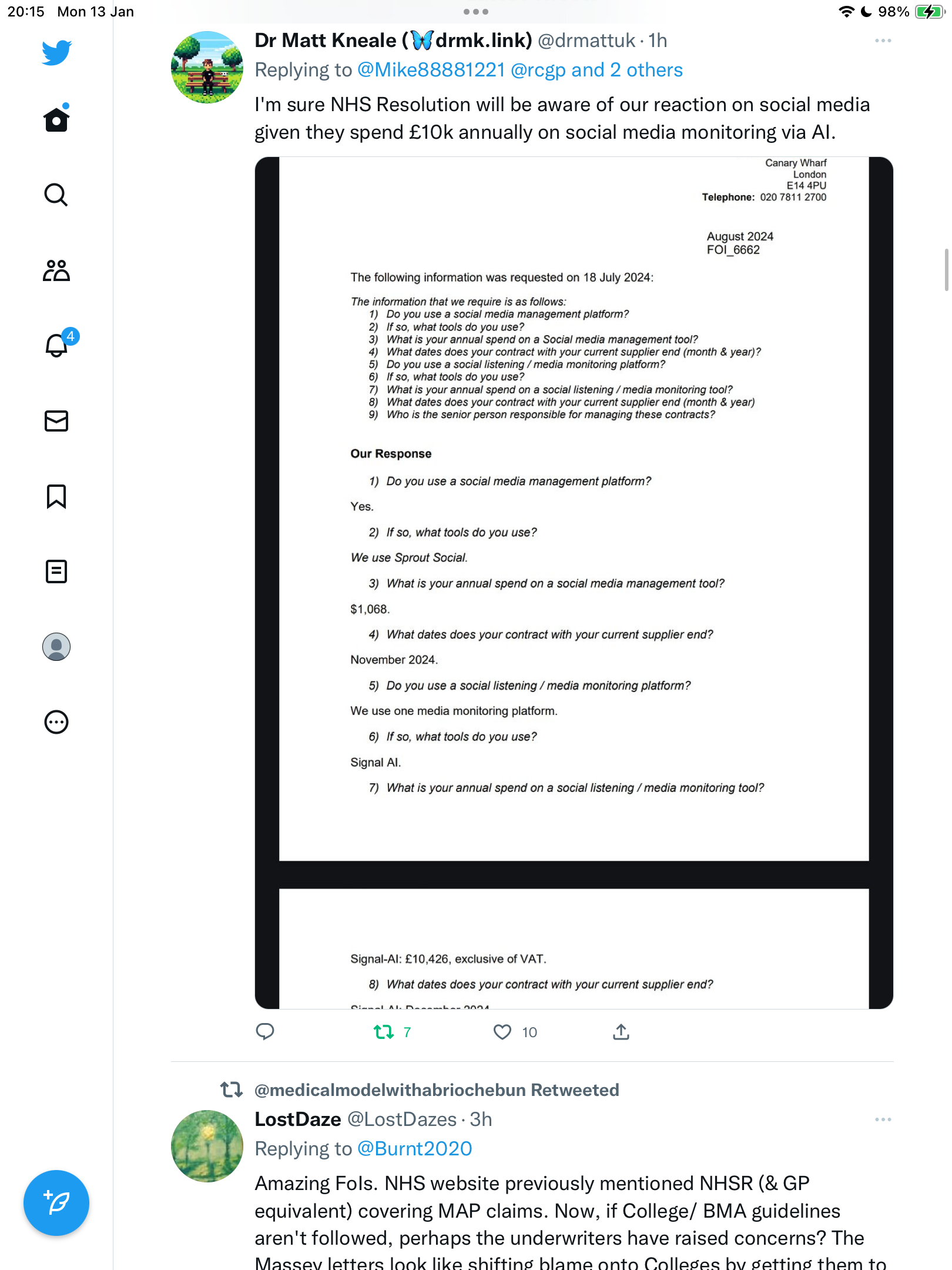Open Lists icon in sidebar
This screenshot has width=952, height=1270.
[56, 571]
